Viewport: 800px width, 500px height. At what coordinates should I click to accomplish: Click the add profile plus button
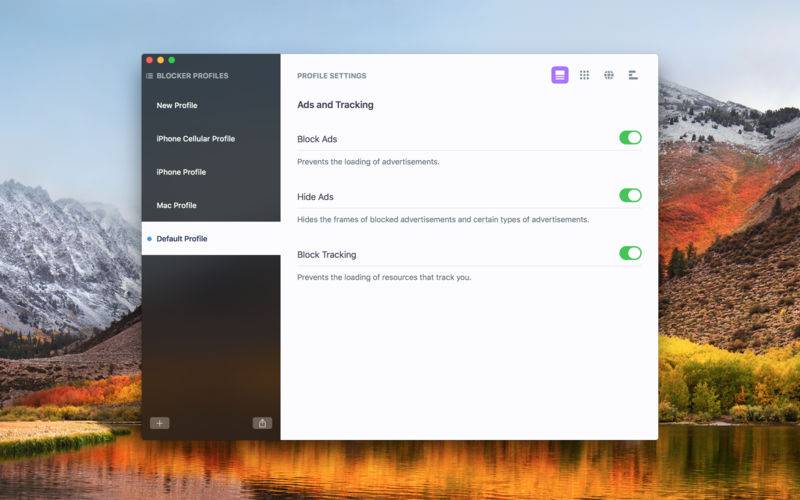pos(160,423)
